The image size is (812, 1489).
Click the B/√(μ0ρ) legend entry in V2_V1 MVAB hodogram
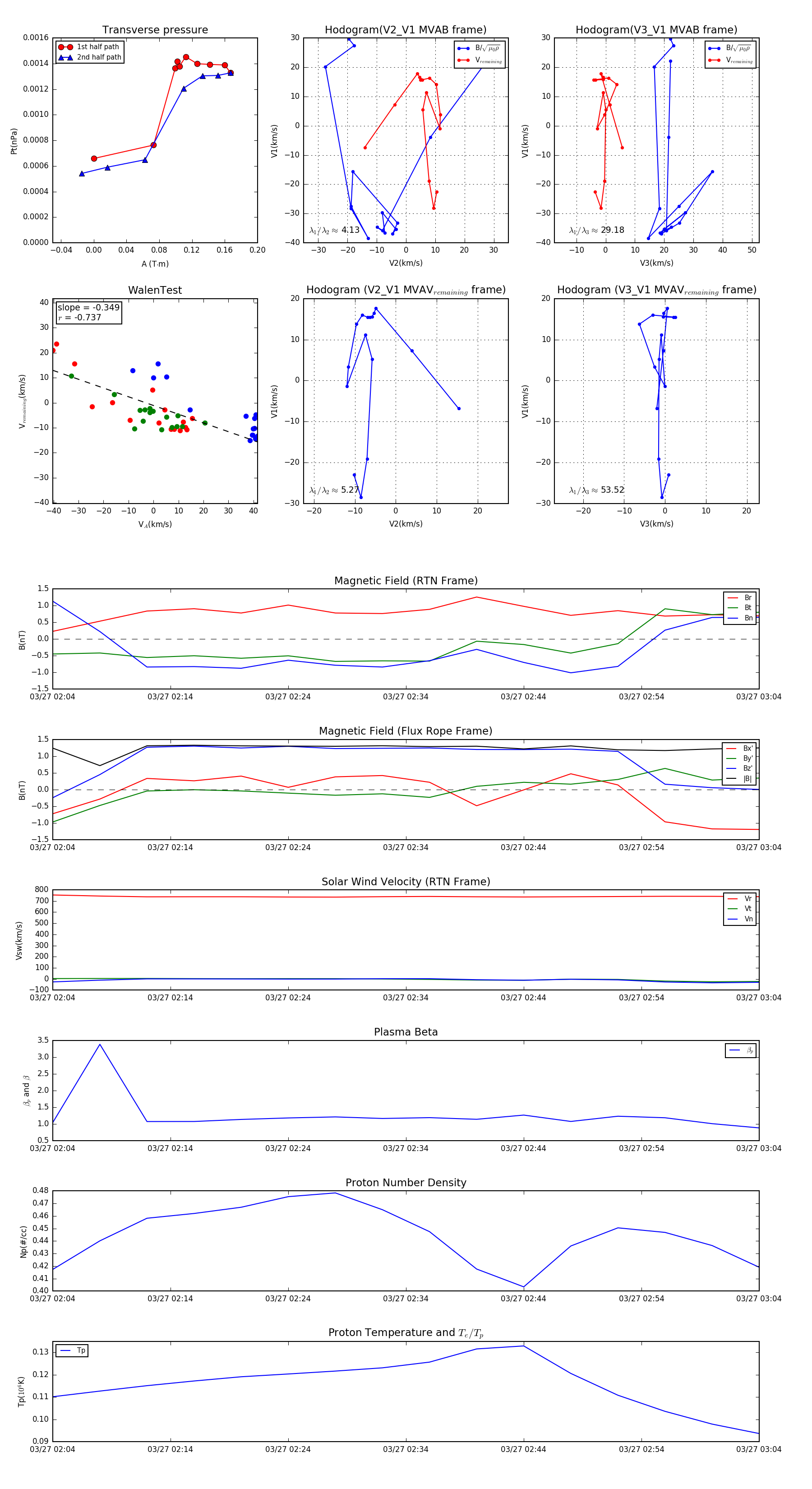click(x=480, y=48)
